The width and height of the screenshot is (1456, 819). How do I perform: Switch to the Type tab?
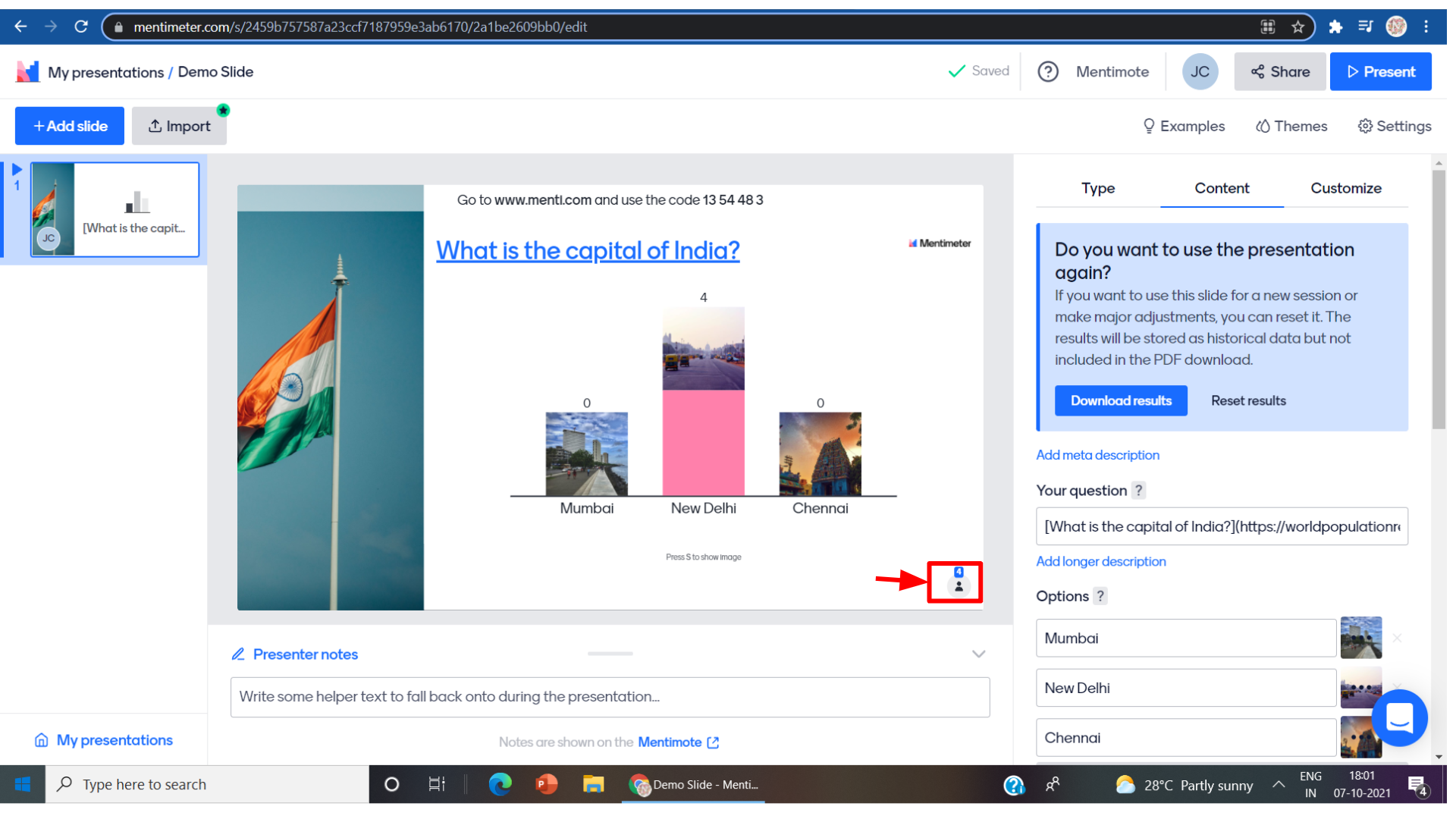coord(1097,188)
